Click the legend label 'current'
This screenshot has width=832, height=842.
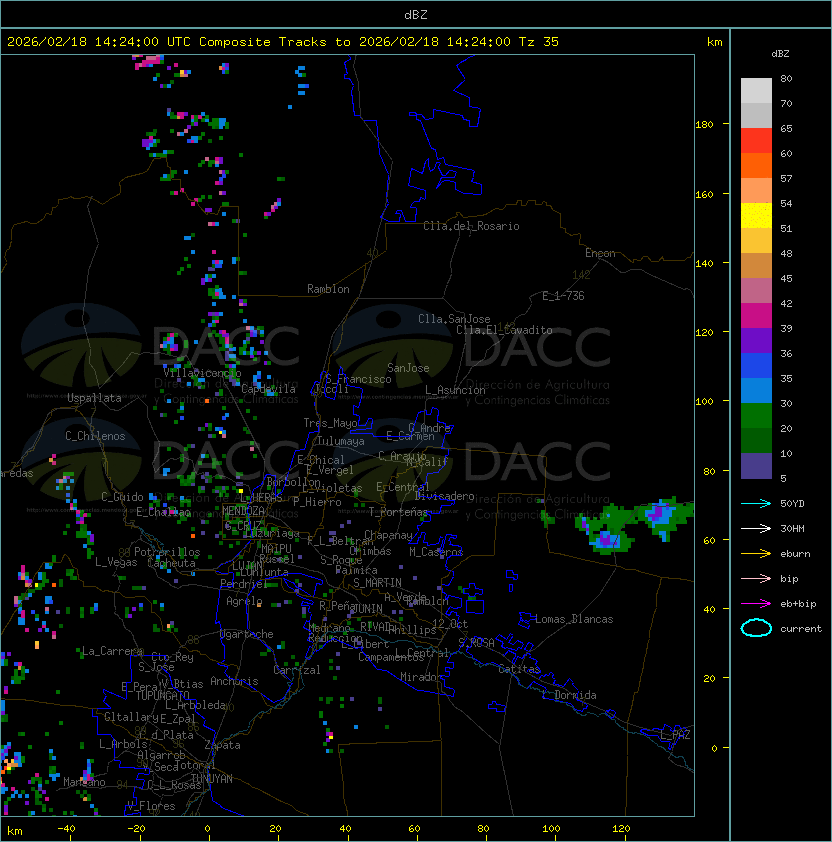801,629
